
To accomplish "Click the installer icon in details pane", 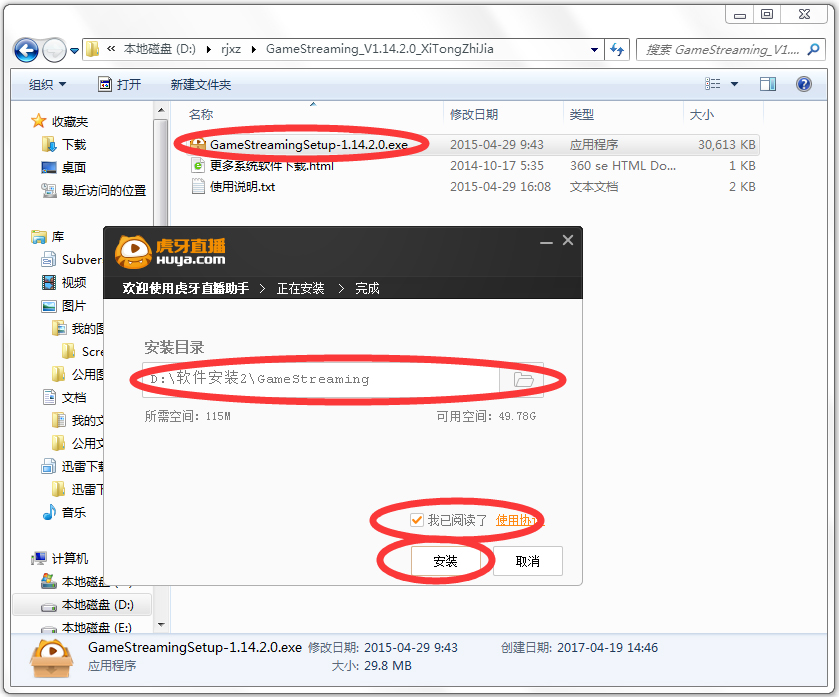I will (x=51, y=658).
